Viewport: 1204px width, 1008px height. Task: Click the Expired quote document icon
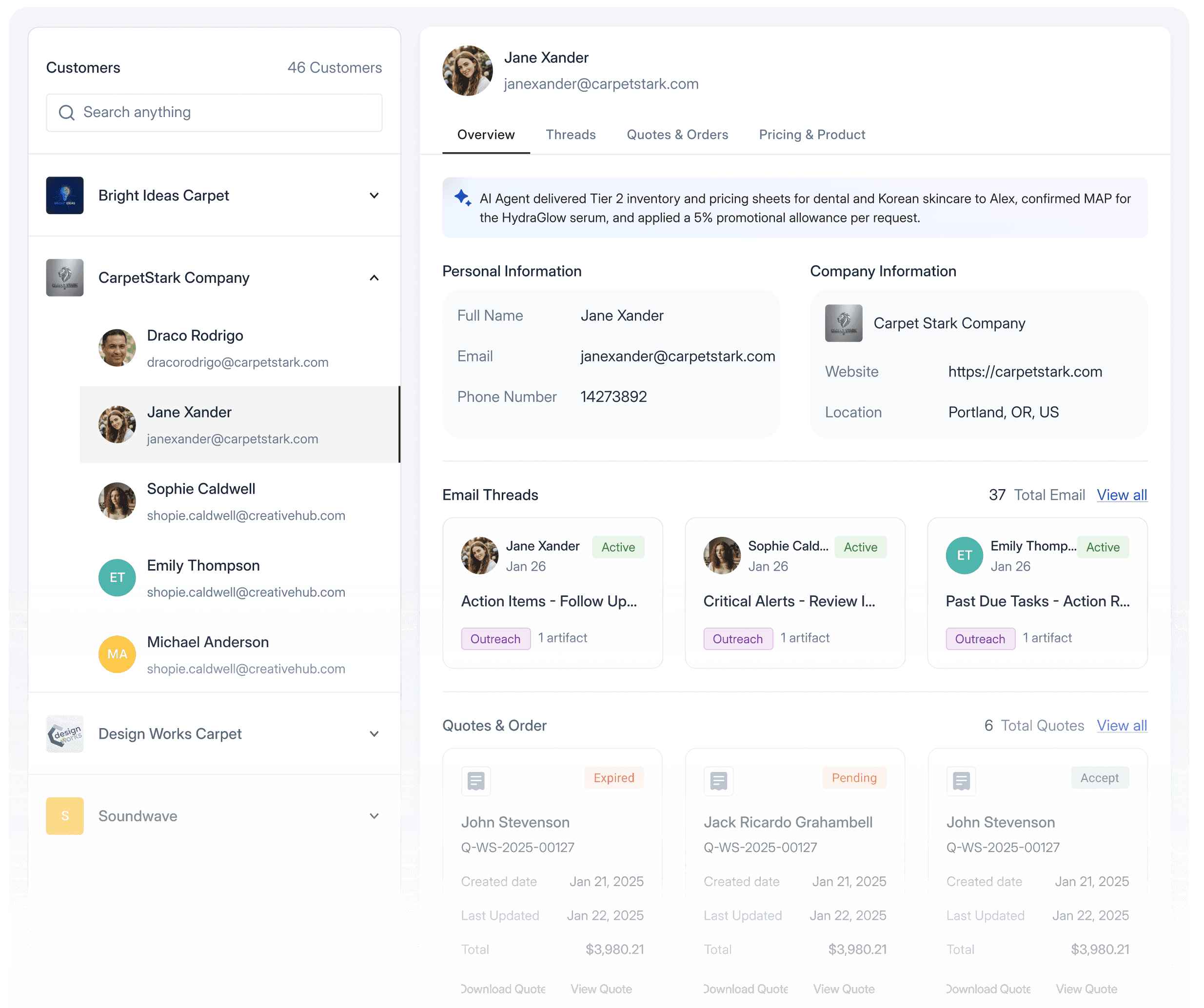476,780
